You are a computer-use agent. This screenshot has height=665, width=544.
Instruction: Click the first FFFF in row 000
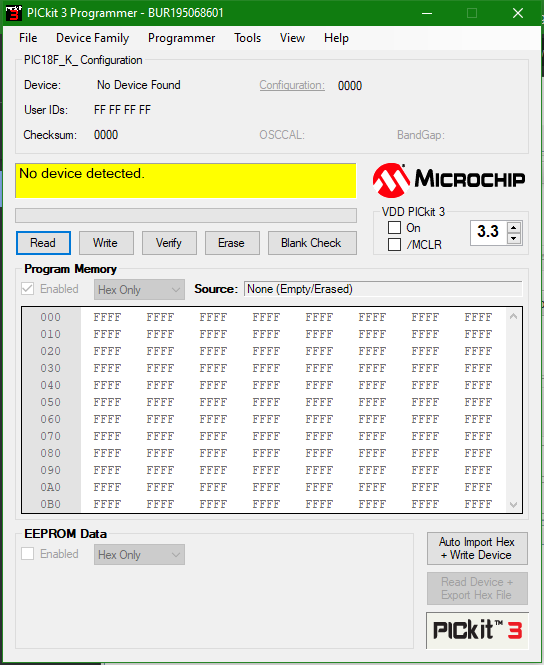point(107,317)
